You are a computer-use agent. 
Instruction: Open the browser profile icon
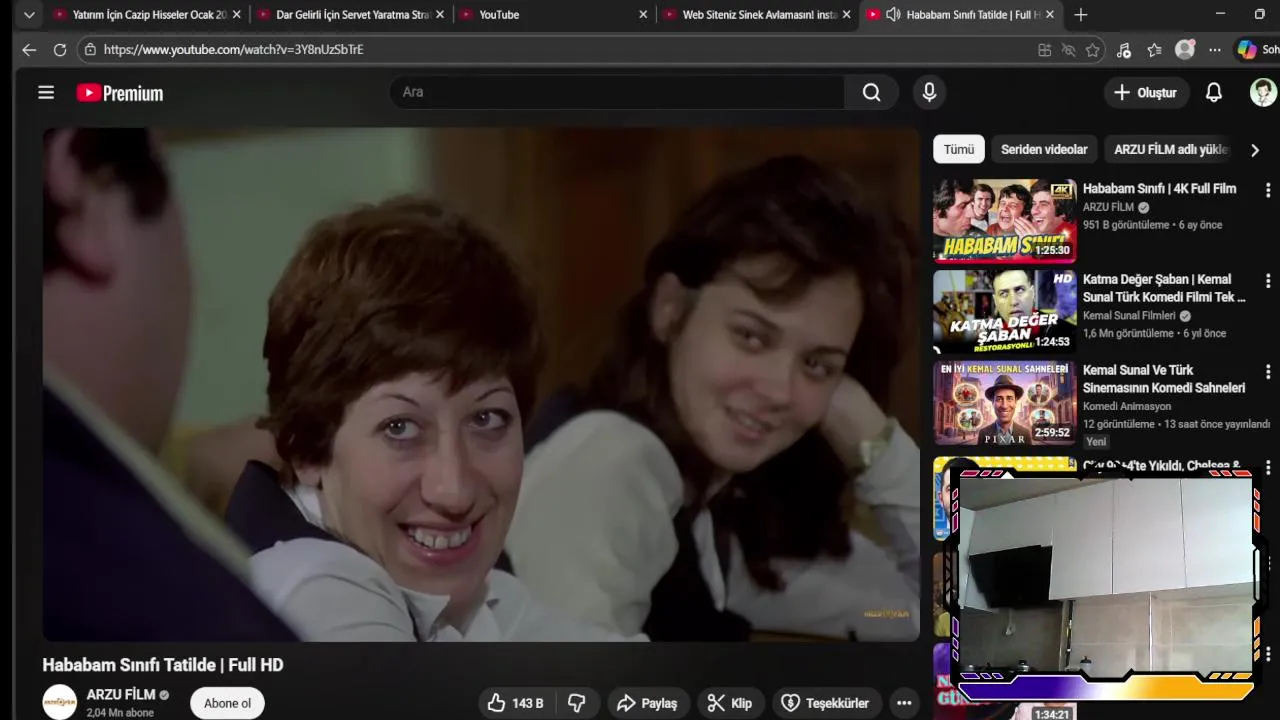[x=1185, y=49]
